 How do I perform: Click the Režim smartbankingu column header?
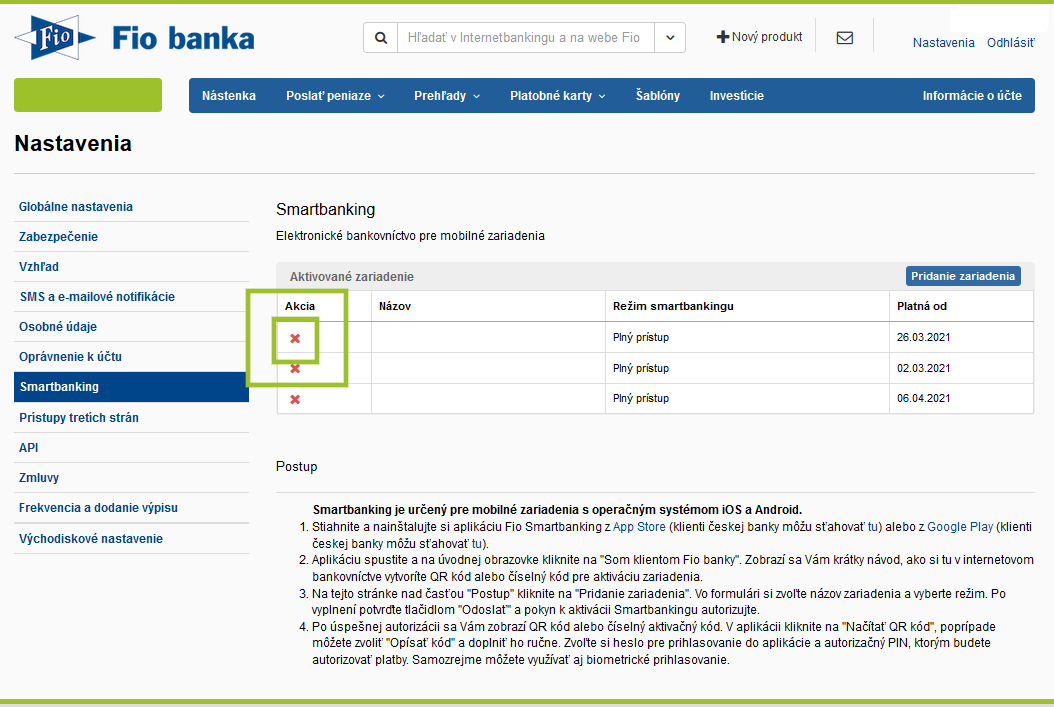click(x=673, y=306)
